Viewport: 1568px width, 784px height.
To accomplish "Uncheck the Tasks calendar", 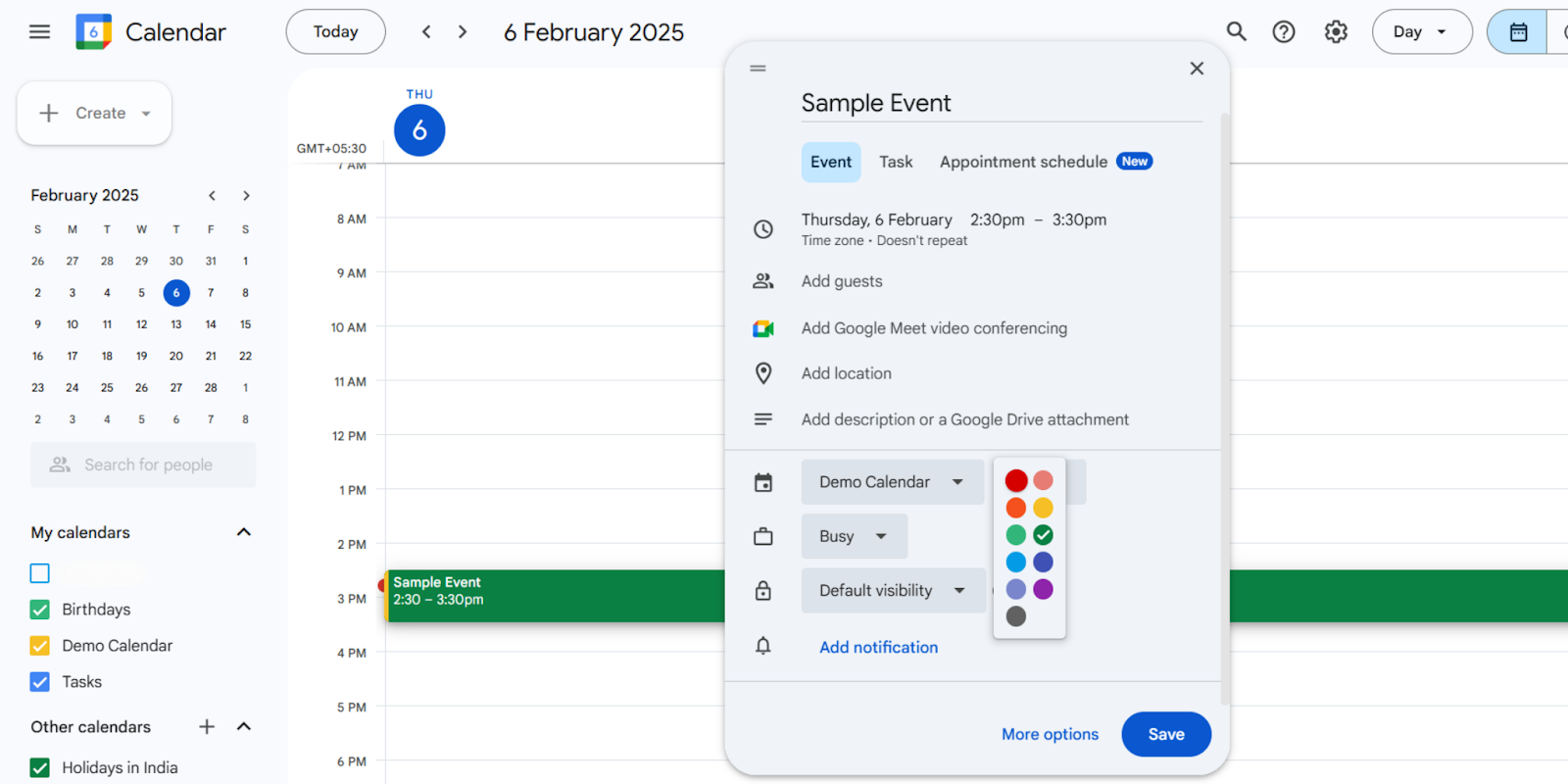I will (39, 682).
